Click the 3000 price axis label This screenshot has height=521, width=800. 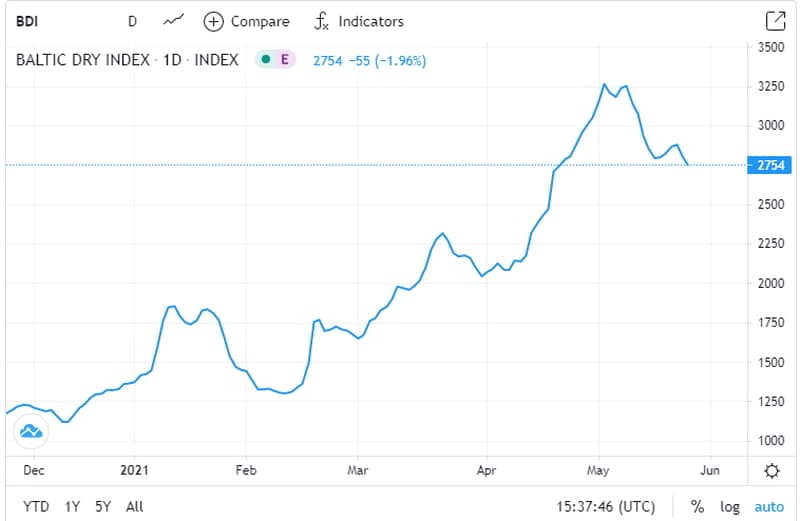pyautogui.click(x=771, y=126)
